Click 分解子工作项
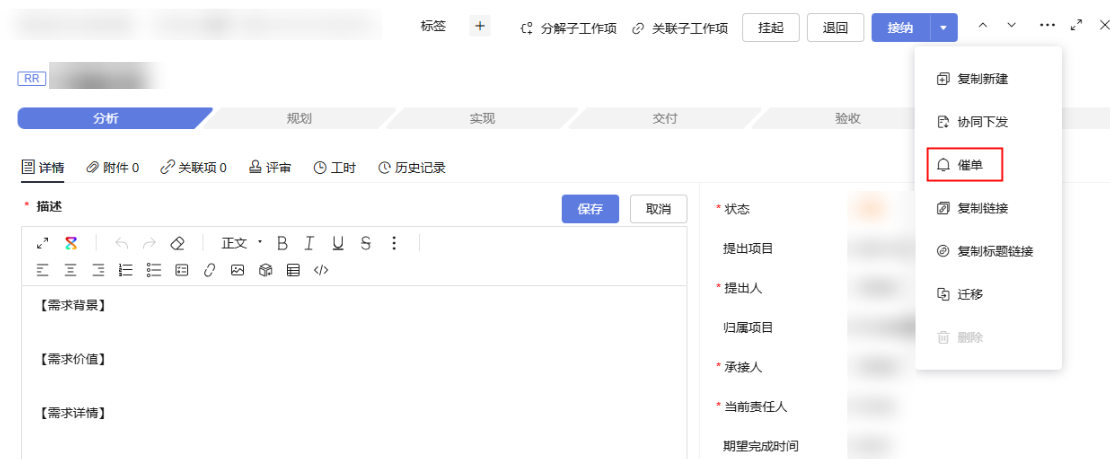 point(568,28)
